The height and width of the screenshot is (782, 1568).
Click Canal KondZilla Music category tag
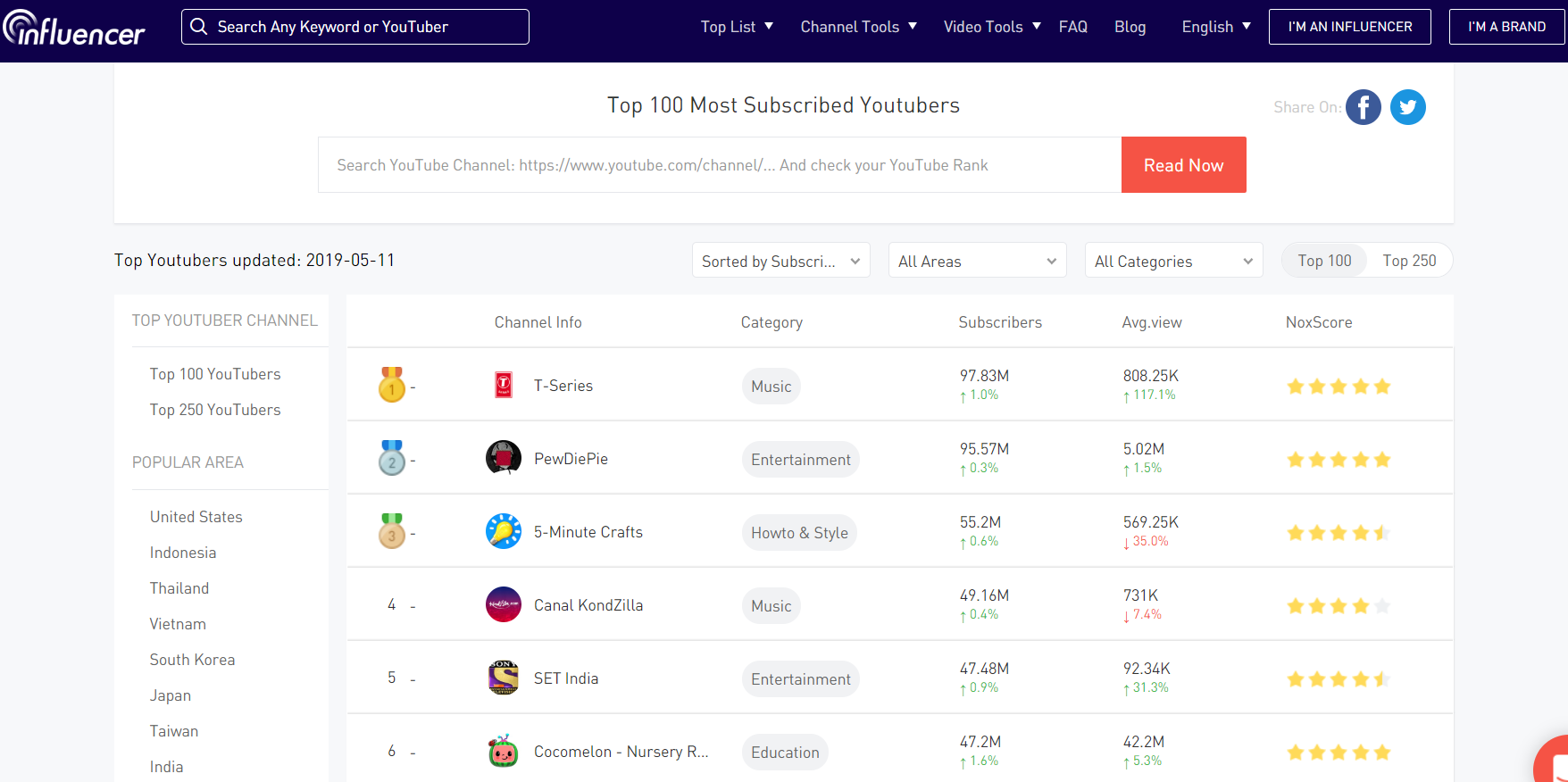[771, 606]
